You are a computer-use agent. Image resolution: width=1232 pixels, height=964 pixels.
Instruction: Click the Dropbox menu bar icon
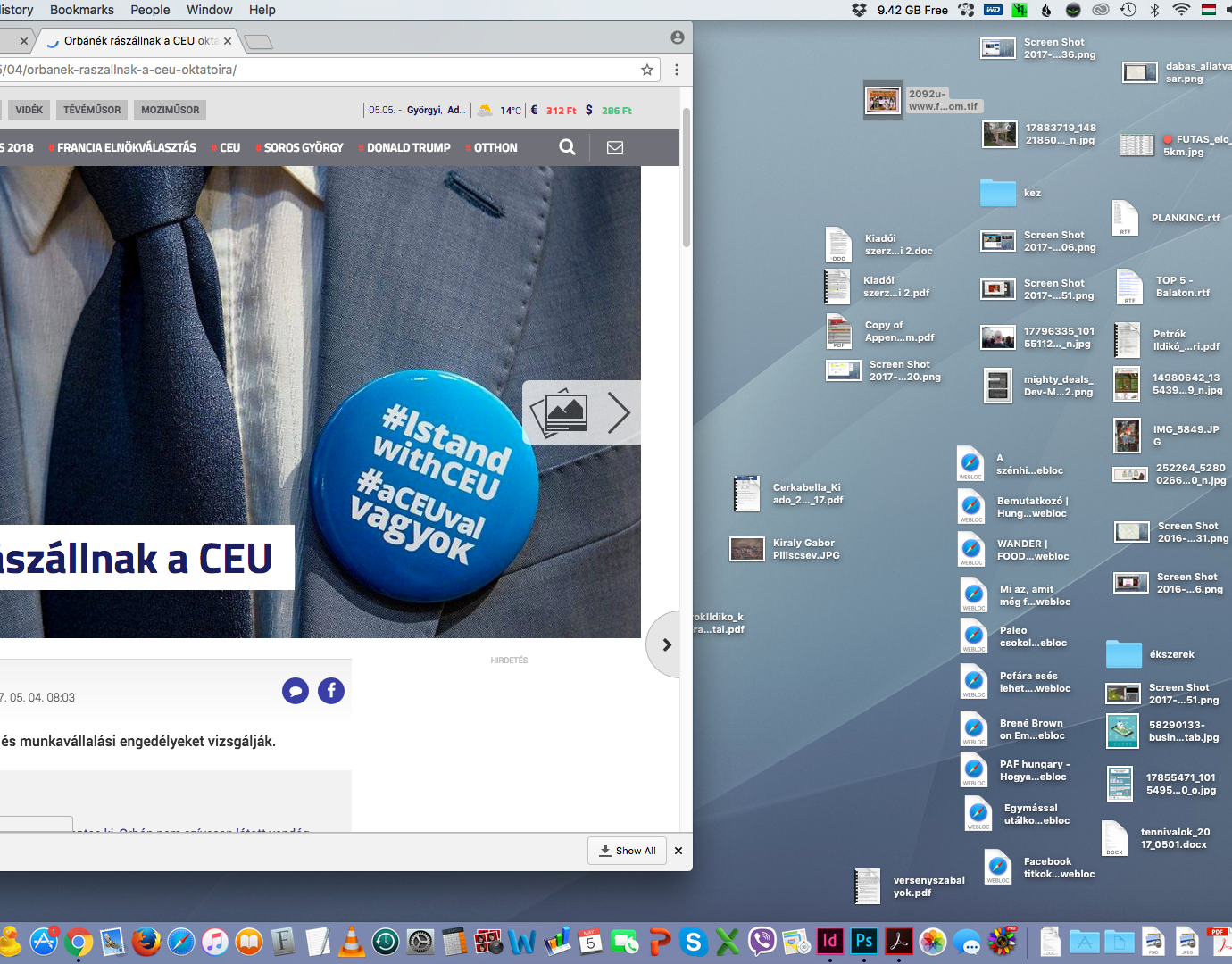click(x=859, y=10)
